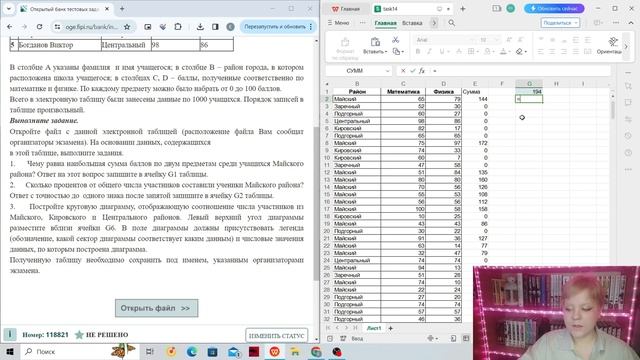
Task: Click the Обновить сейчас button
Action: (x=554, y=9)
